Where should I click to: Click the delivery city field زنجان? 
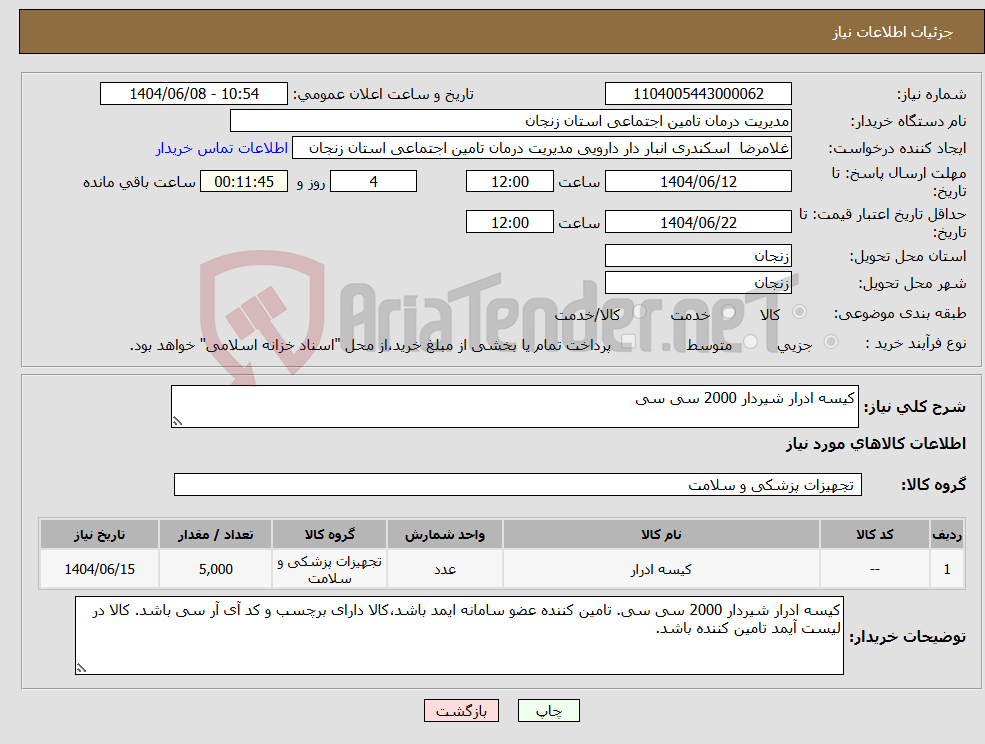698,283
